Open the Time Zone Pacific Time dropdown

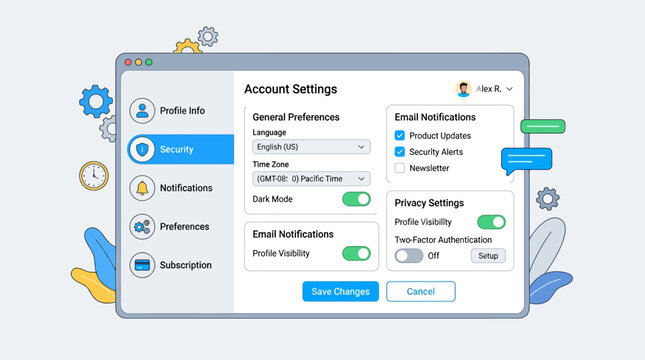(x=311, y=179)
